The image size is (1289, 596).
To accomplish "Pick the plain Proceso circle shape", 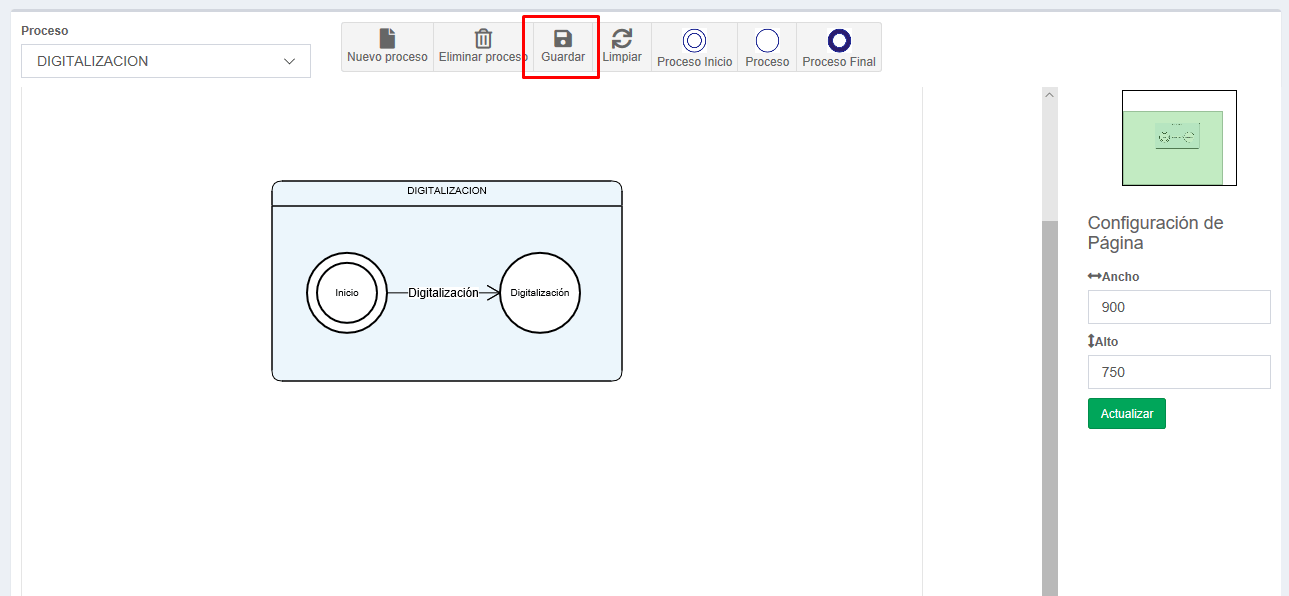I will (767, 40).
